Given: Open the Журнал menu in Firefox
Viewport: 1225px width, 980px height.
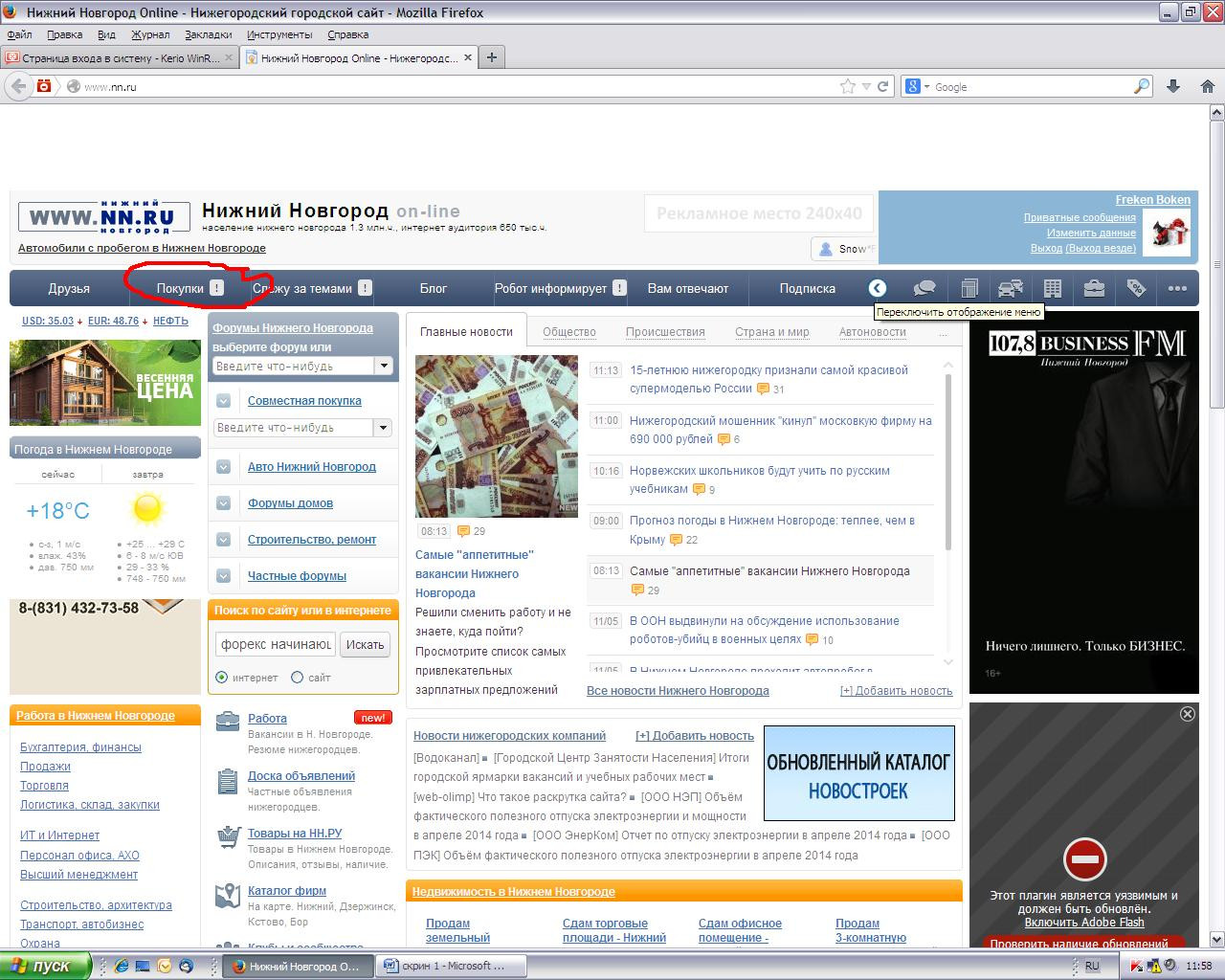Looking at the screenshot, I should coord(150,34).
